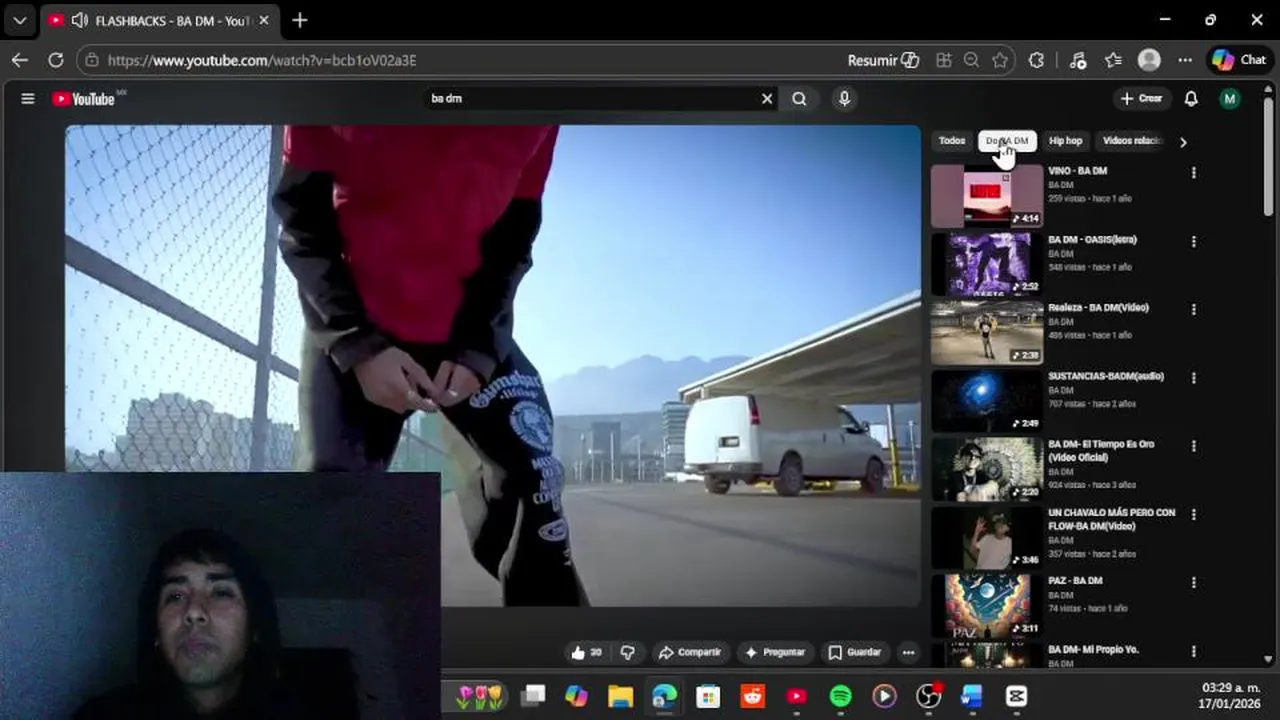Open CapCut from the taskbar

1017,696
